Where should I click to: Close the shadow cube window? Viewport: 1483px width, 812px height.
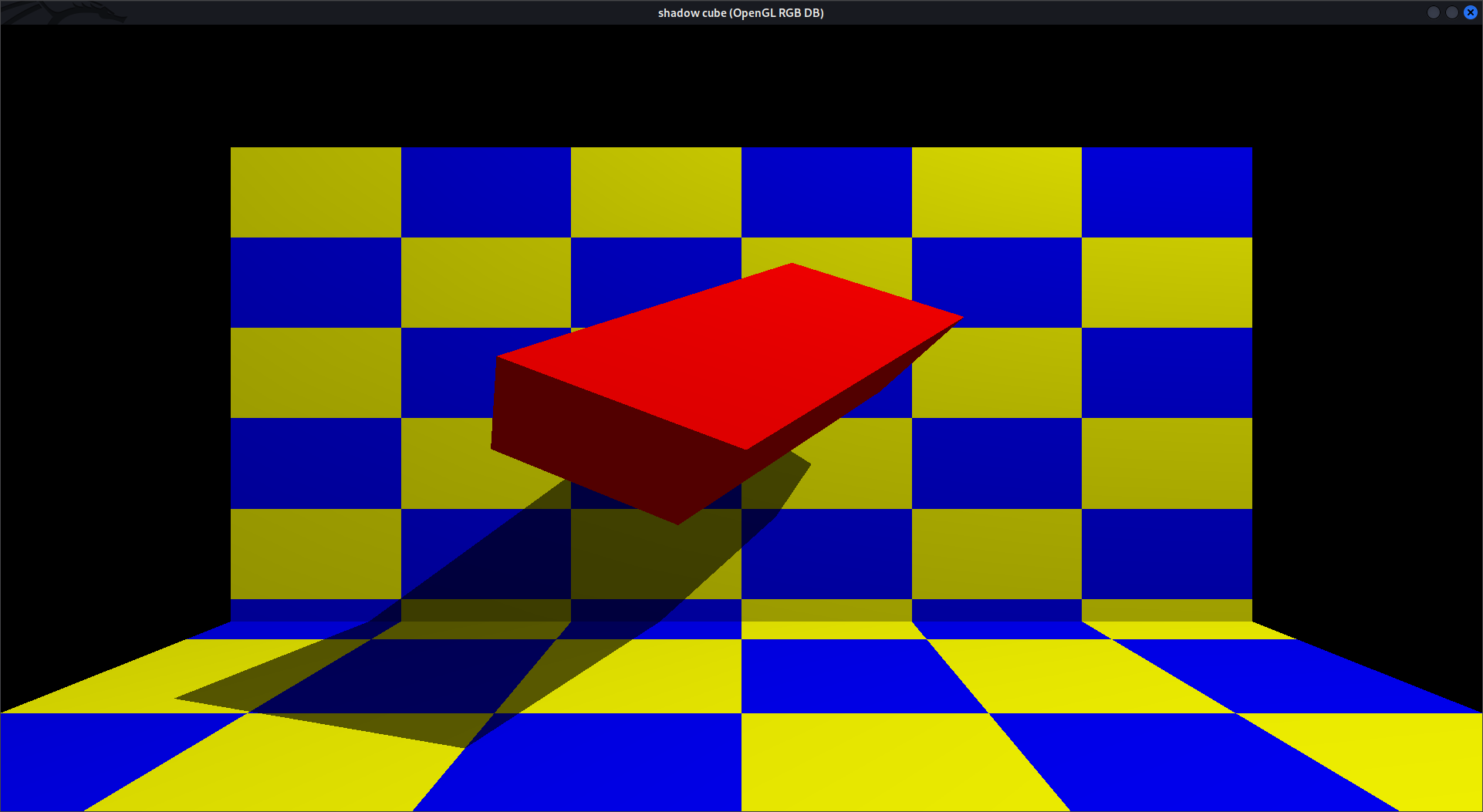[x=1471, y=12]
